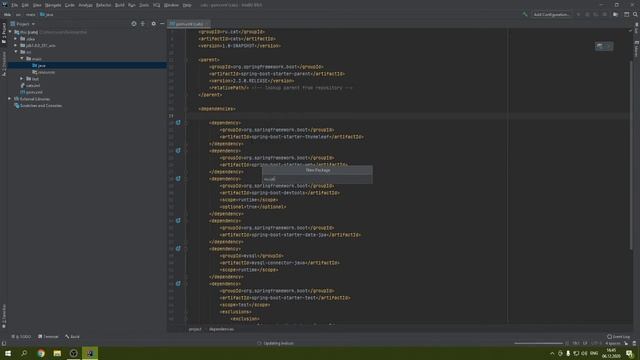Open the TODO tool window

pyautogui.click(x=21, y=337)
